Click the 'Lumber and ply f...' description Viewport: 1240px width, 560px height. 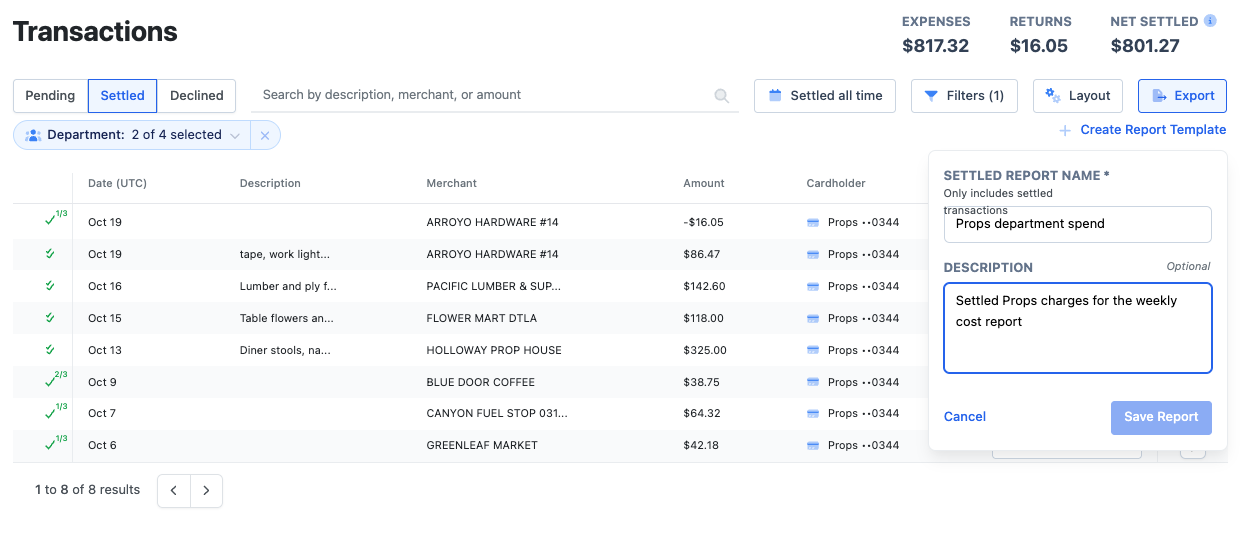tap(288, 286)
